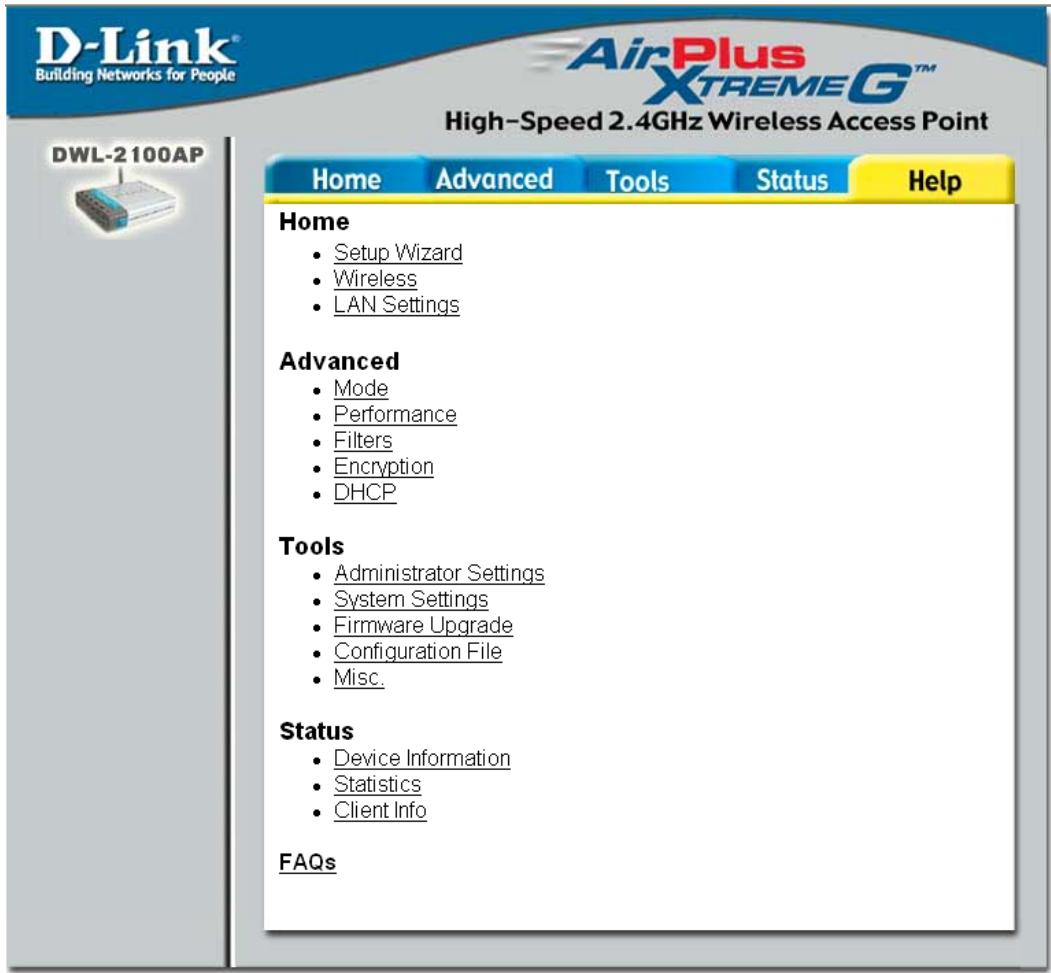Click the DWL-2100AP access point image
This screenshot has height=973, width=1051.
click(x=125, y=204)
